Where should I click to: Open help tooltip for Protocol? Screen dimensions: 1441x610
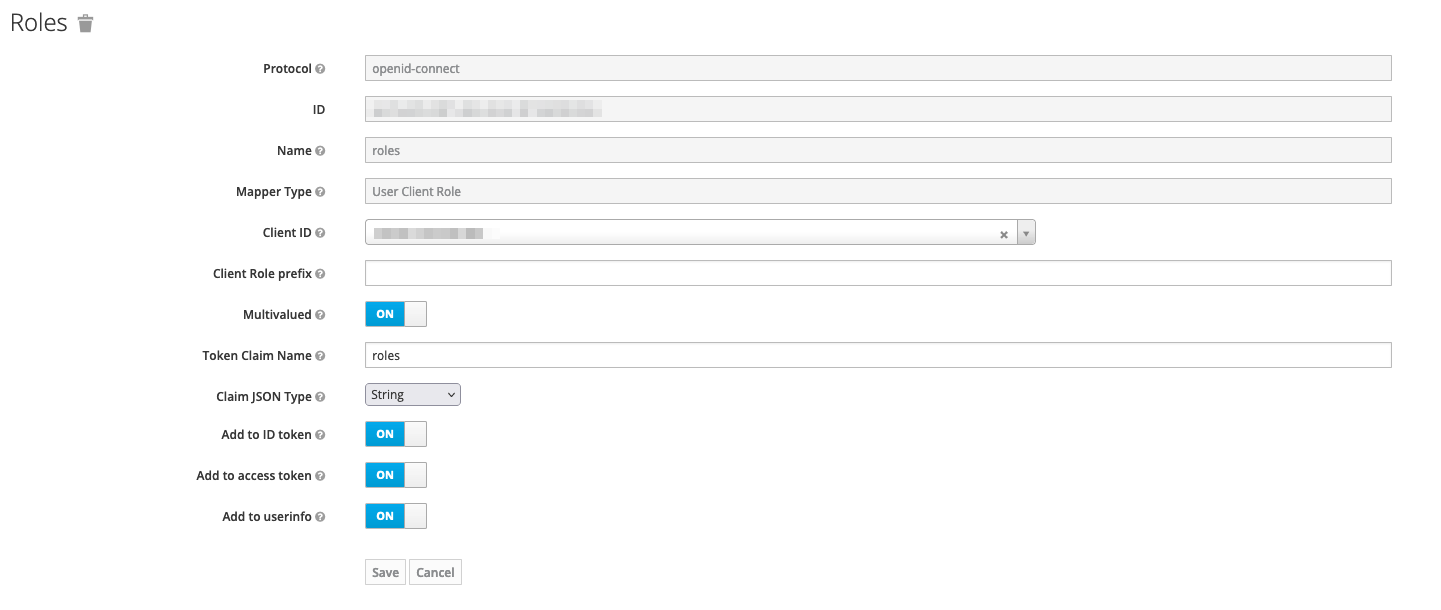pos(318,69)
